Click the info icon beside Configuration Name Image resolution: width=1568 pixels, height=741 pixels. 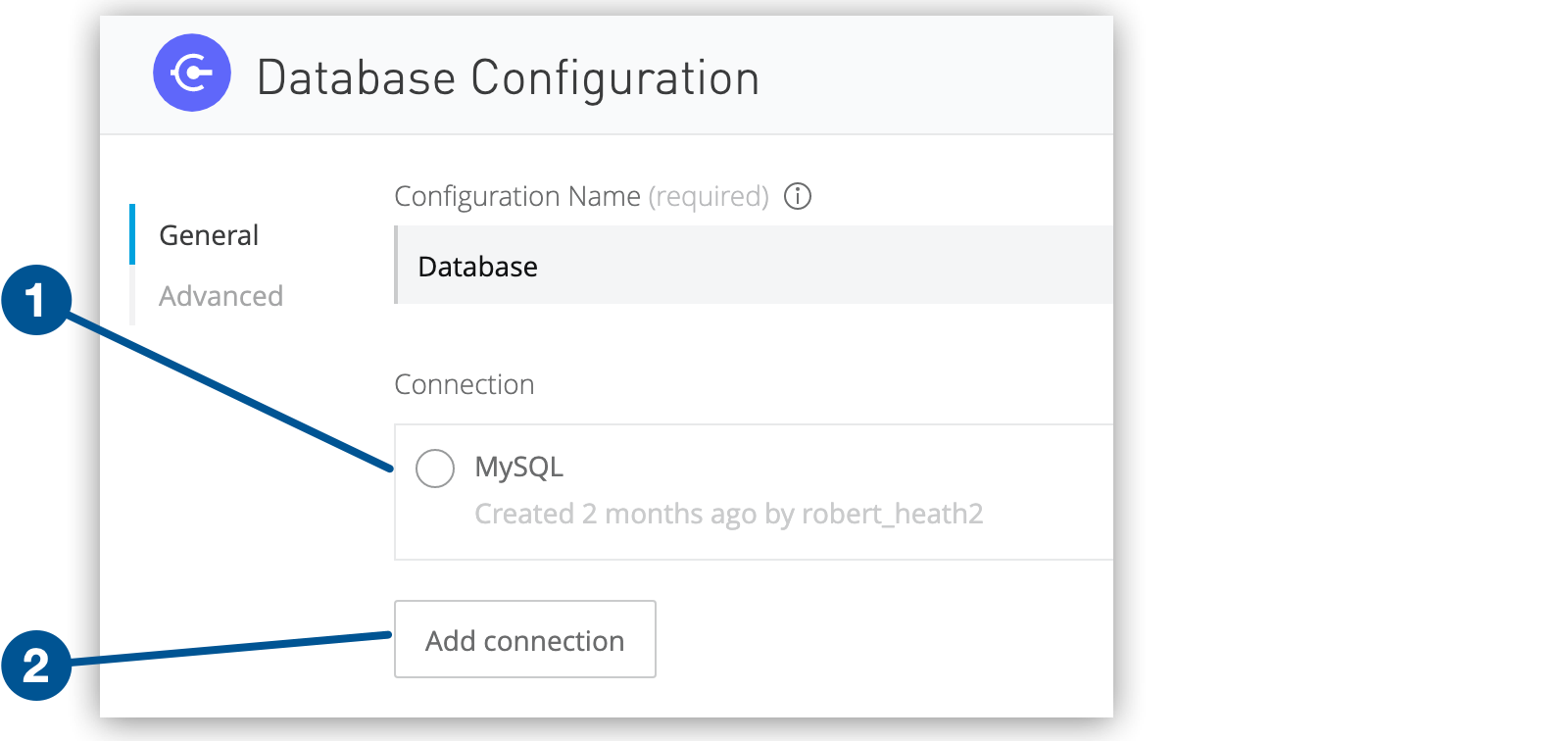click(x=798, y=196)
